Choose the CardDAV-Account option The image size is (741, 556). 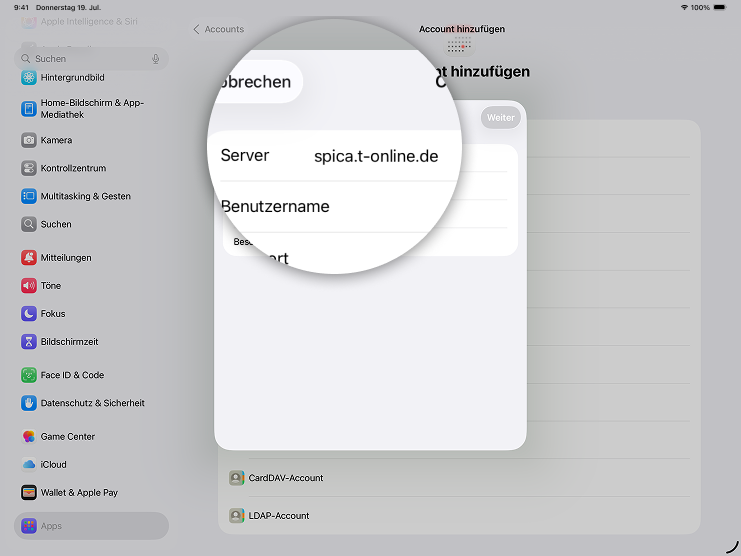coord(286,478)
